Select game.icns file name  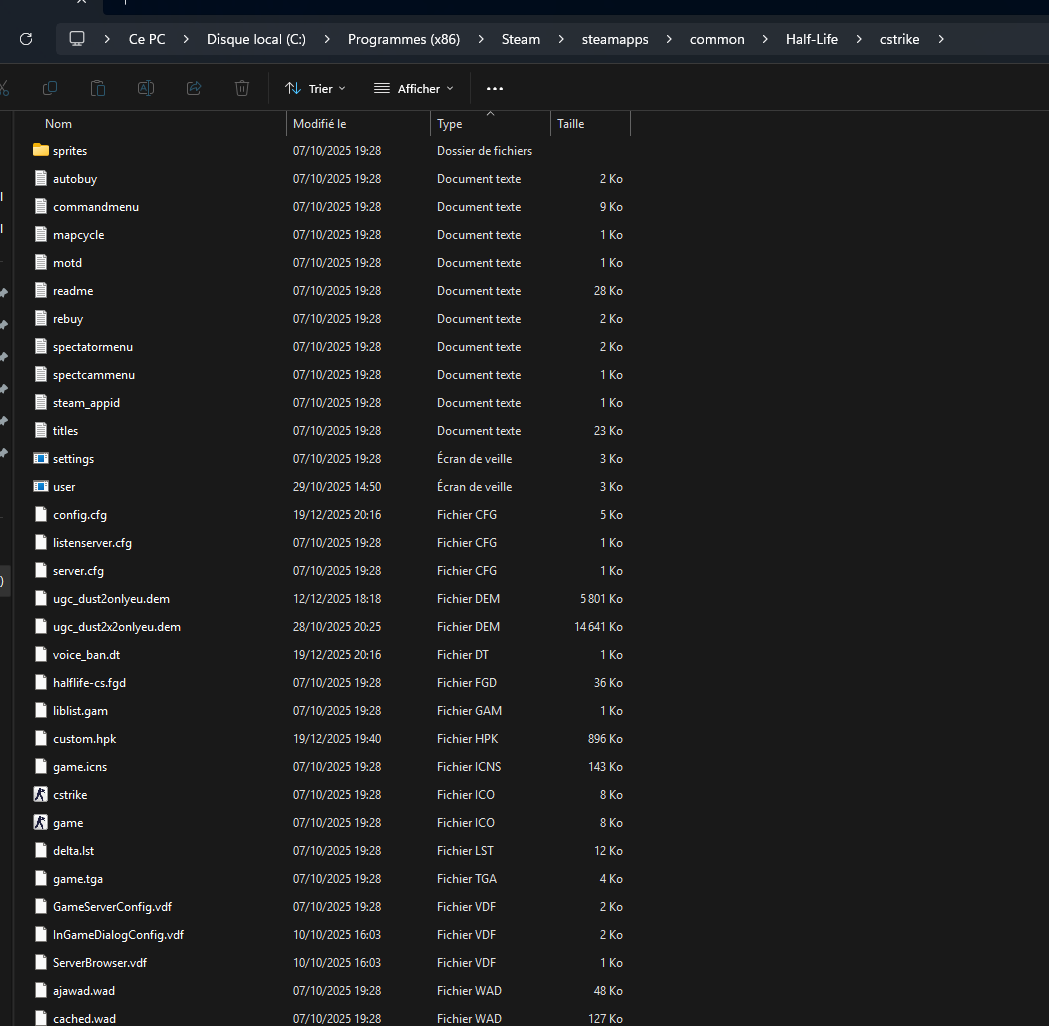(80, 766)
